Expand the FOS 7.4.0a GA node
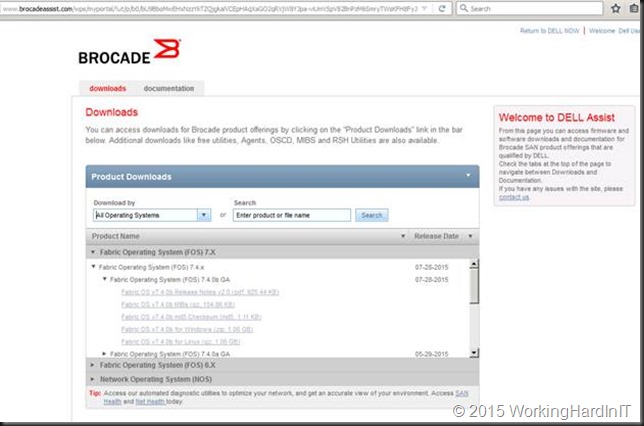Viewport: 644px width, 426px height. pos(104,354)
